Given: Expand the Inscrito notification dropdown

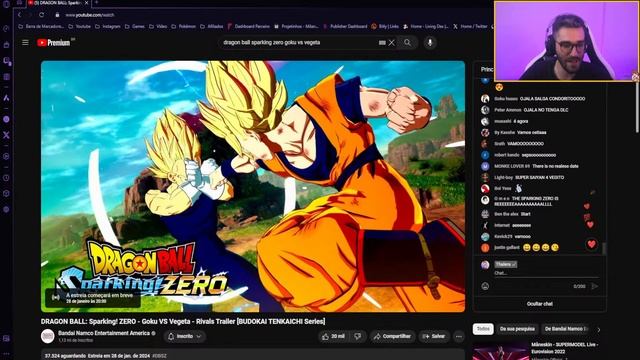Looking at the screenshot, I should tap(185, 336).
